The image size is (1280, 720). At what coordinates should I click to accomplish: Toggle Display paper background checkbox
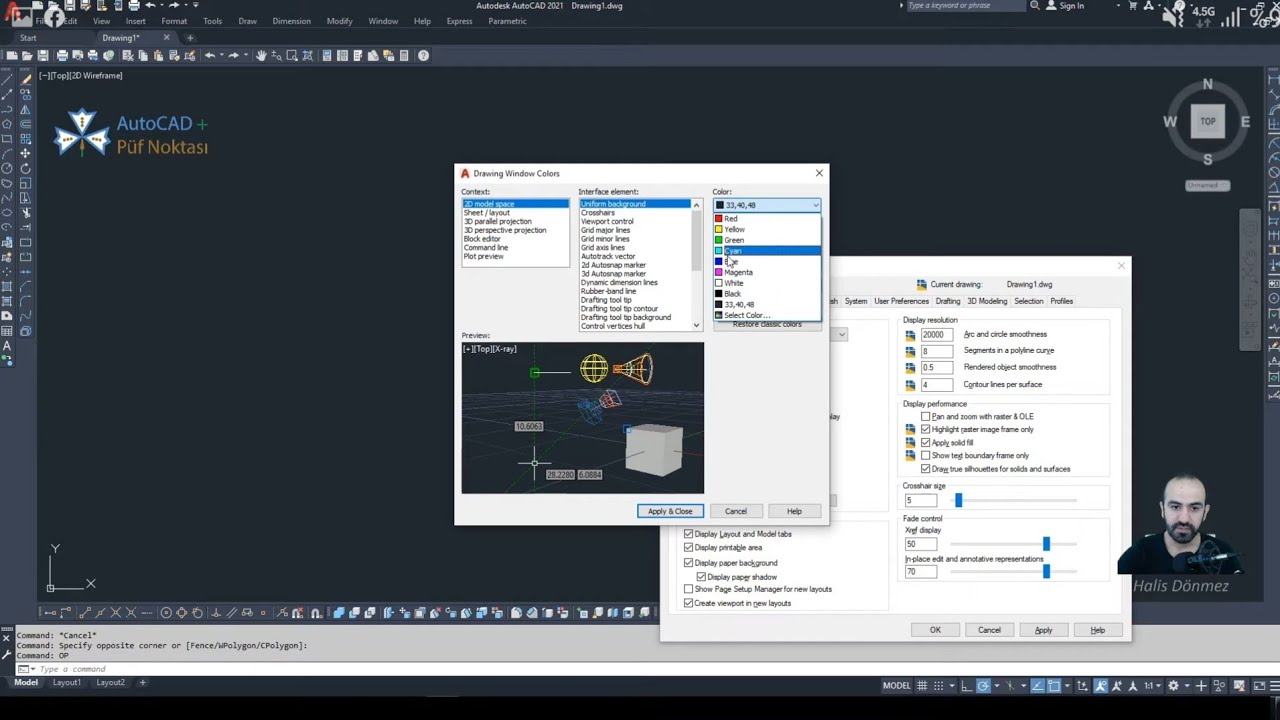coord(688,562)
